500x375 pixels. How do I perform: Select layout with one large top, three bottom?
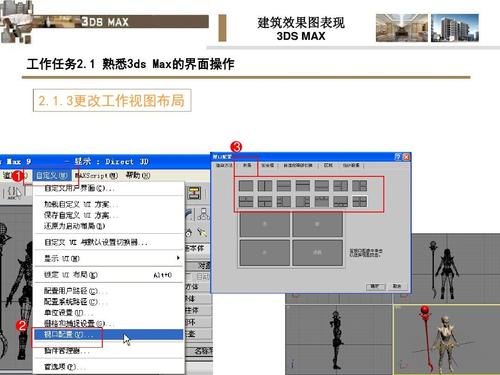pyautogui.click(x=341, y=201)
